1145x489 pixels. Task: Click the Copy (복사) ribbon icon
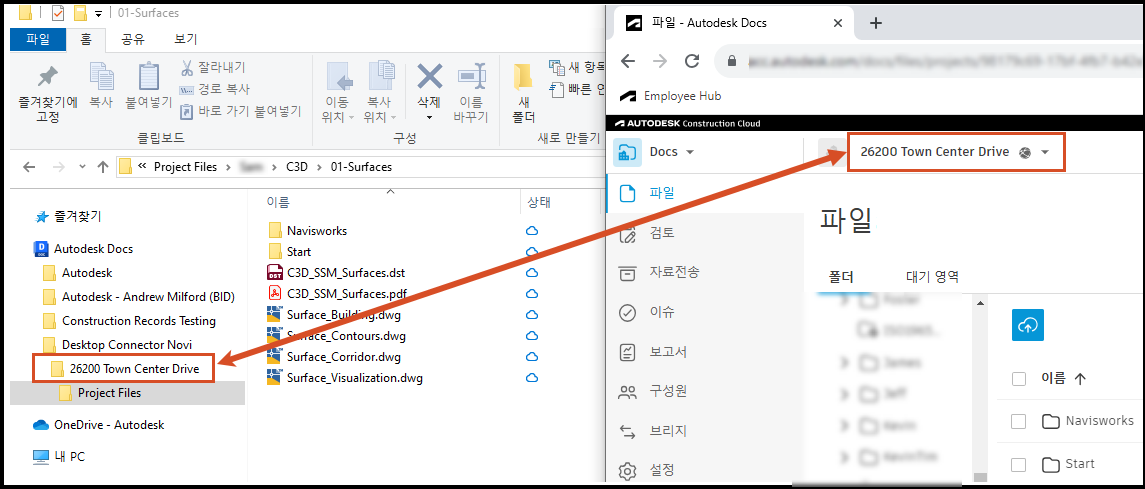pos(101,77)
